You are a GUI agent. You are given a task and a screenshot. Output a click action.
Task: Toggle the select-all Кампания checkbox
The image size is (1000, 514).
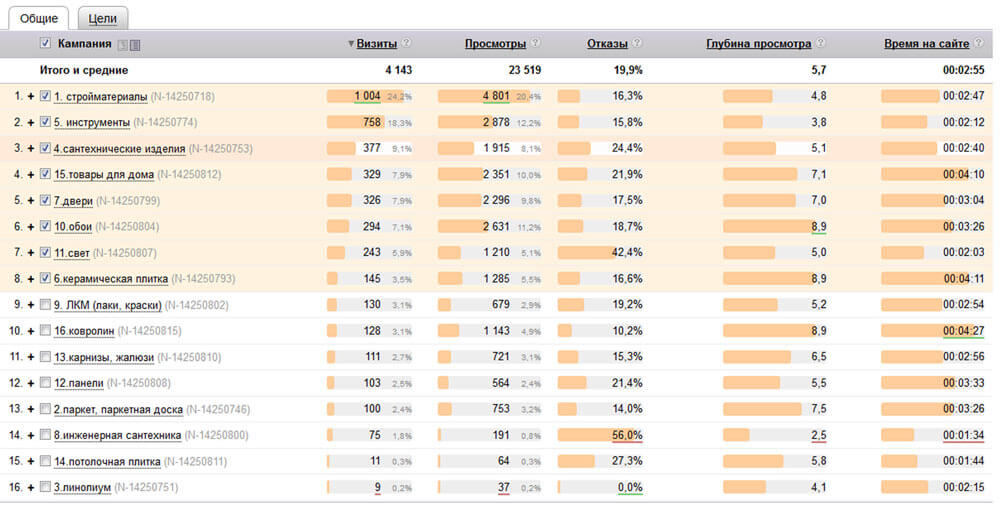click(x=45, y=44)
